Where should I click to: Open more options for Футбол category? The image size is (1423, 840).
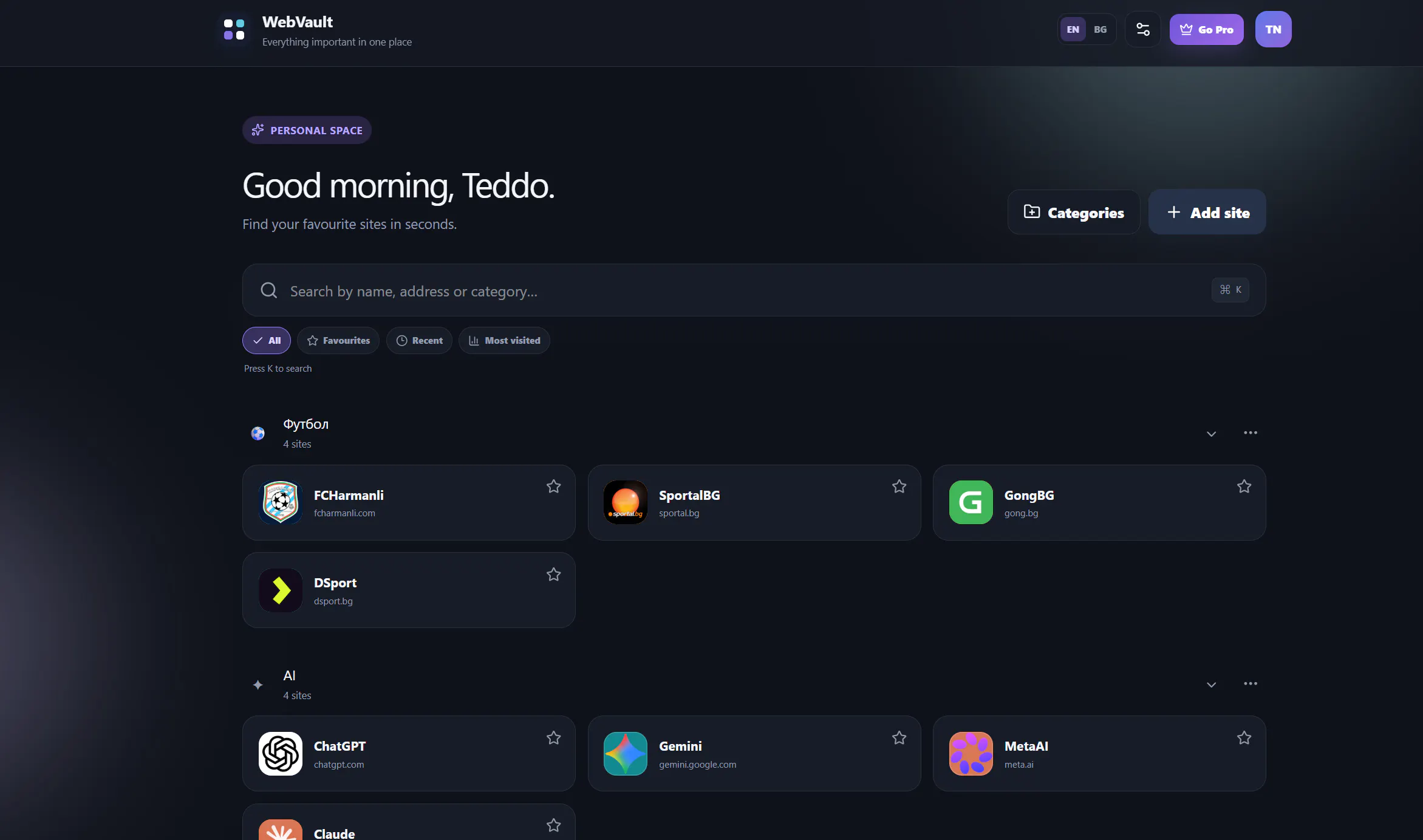click(1251, 432)
